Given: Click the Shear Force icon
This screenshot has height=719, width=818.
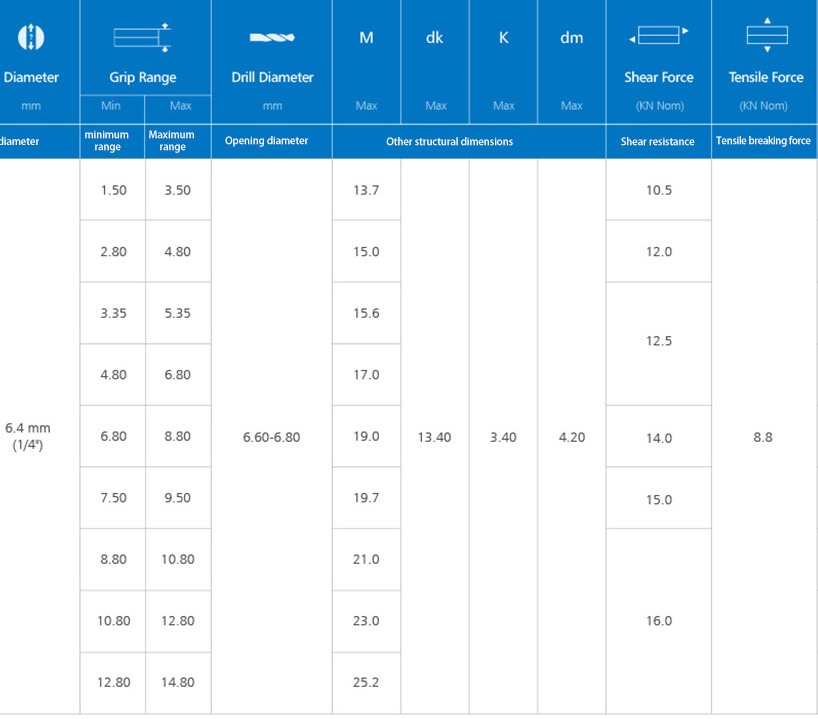Looking at the screenshot, I should coord(658,37).
